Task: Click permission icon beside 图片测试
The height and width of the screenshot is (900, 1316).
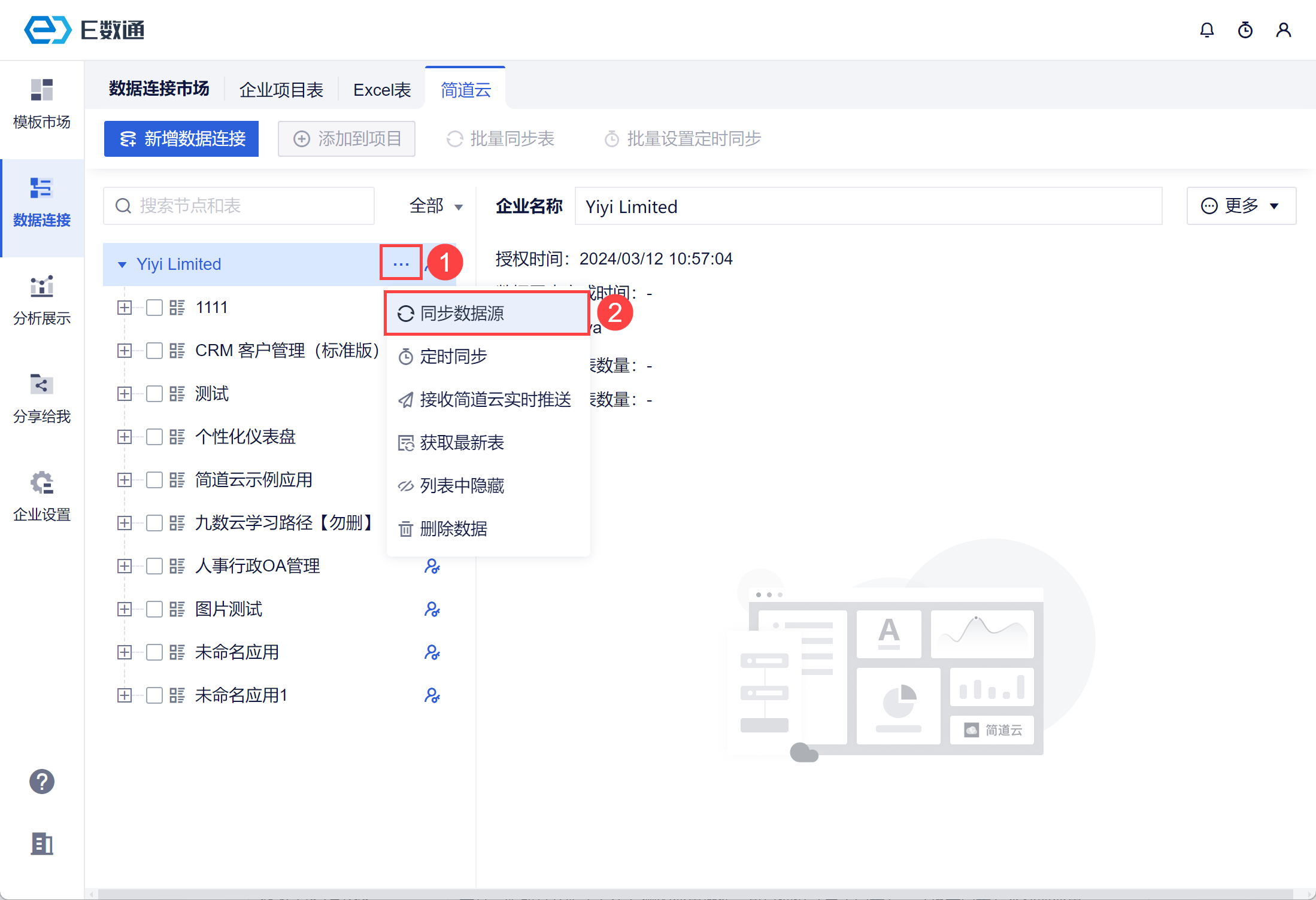Action: pyautogui.click(x=432, y=609)
